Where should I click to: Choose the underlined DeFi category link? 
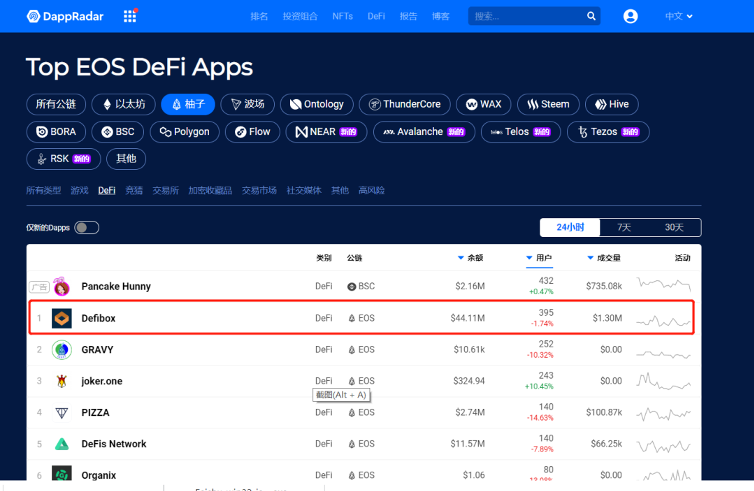pyautogui.click(x=107, y=190)
